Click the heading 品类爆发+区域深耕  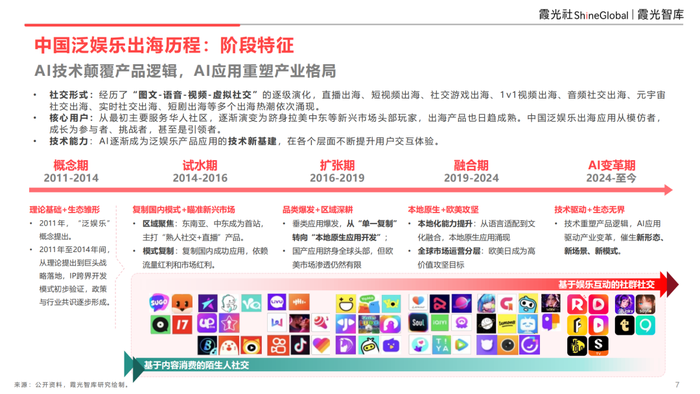(x=317, y=209)
